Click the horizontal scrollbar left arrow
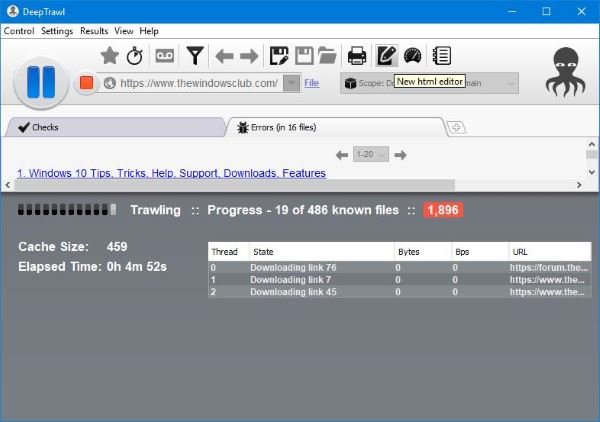Image resolution: width=600 pixels, height=422 pixels. click(x=8, y=185)
